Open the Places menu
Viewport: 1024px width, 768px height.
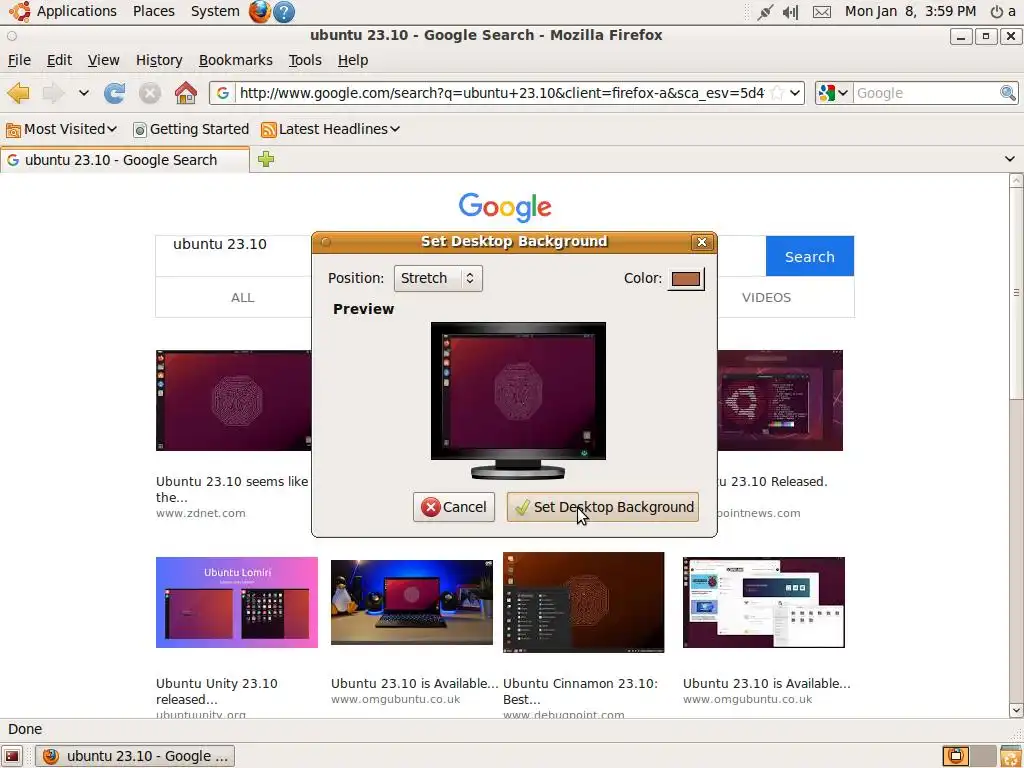click(153, 11)
